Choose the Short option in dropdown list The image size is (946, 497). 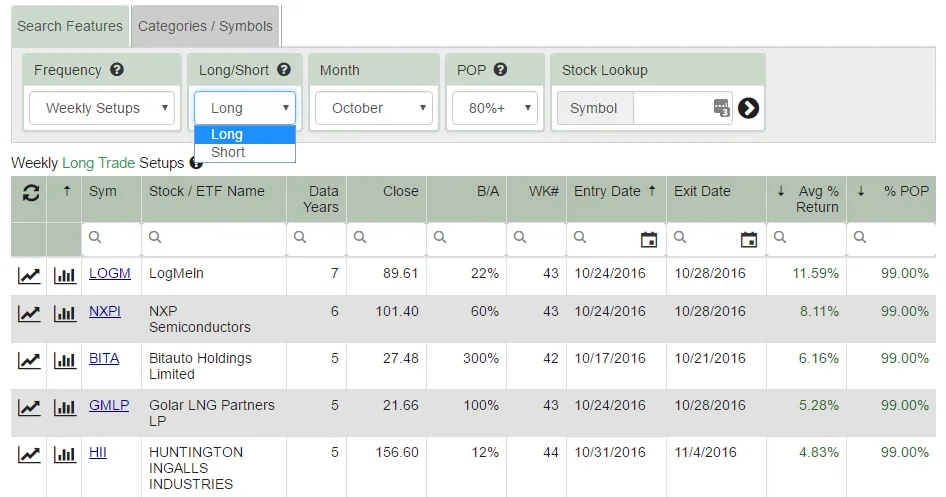(x=245, y=152)
